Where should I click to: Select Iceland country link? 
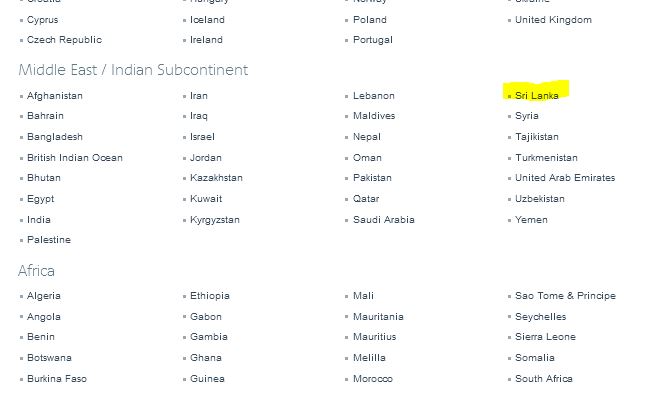pos(207,20)
